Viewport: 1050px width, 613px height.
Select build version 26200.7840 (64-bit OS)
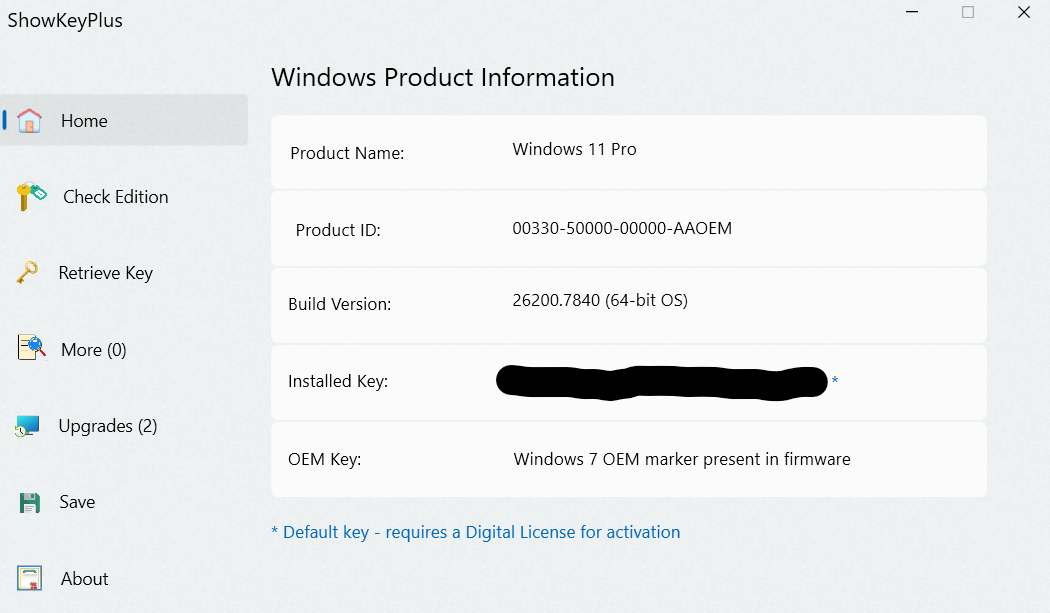(x=600, y=300)
